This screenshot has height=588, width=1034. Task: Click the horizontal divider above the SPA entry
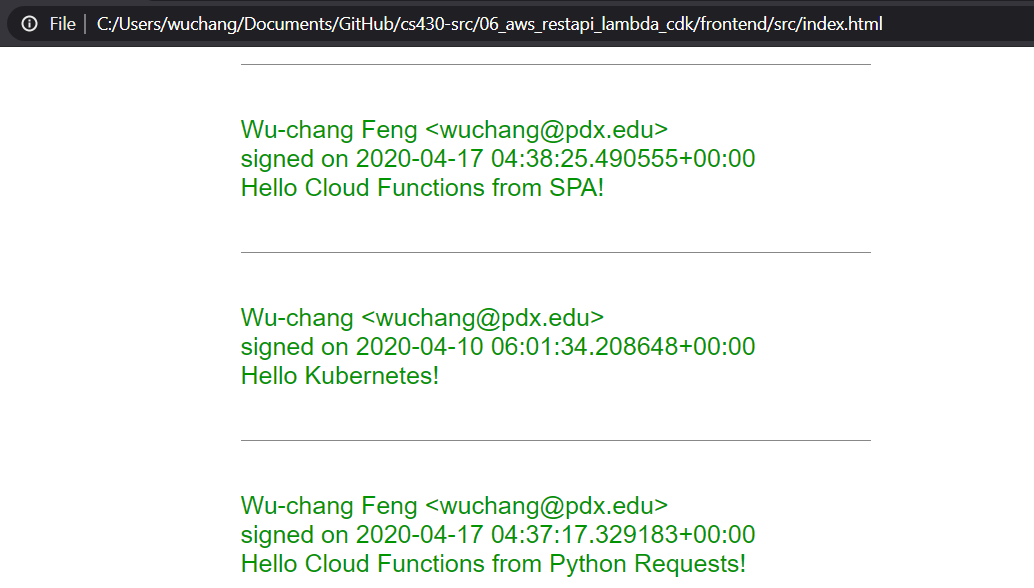(555, 65)
